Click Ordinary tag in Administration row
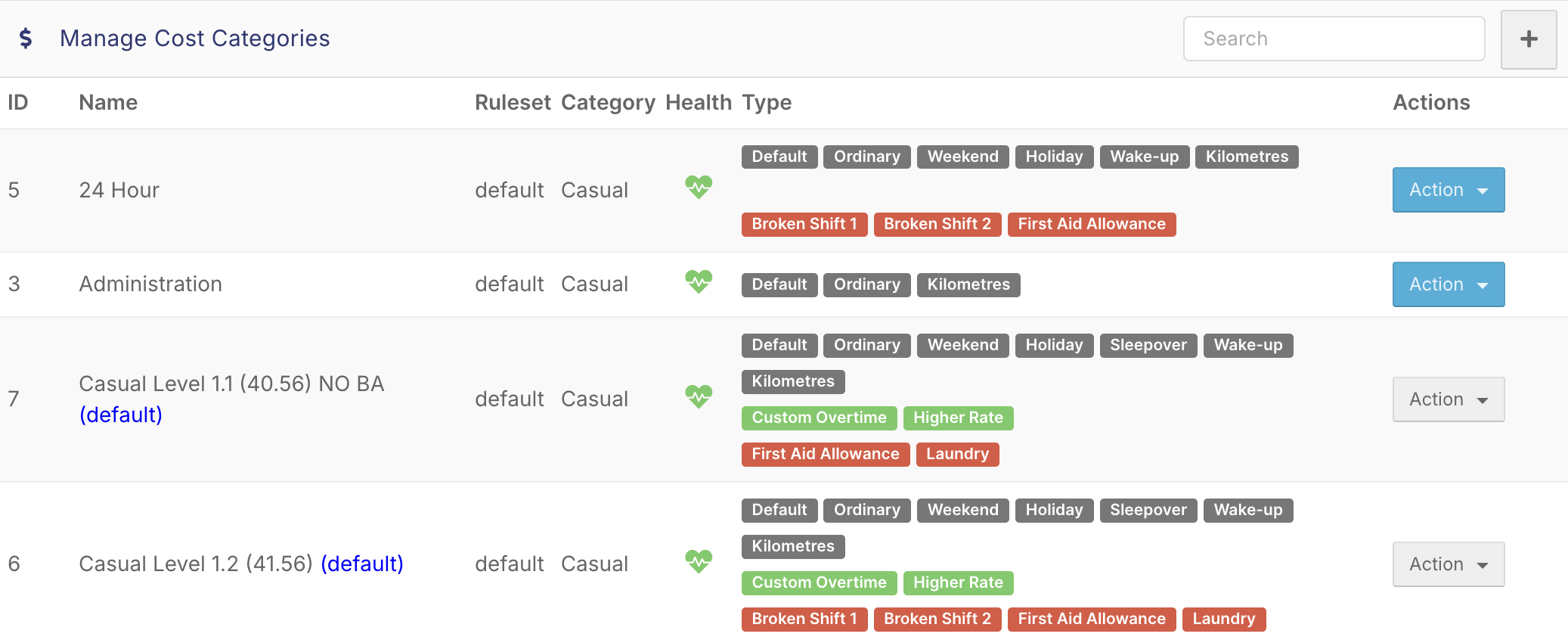 click(x=867, y=284)
